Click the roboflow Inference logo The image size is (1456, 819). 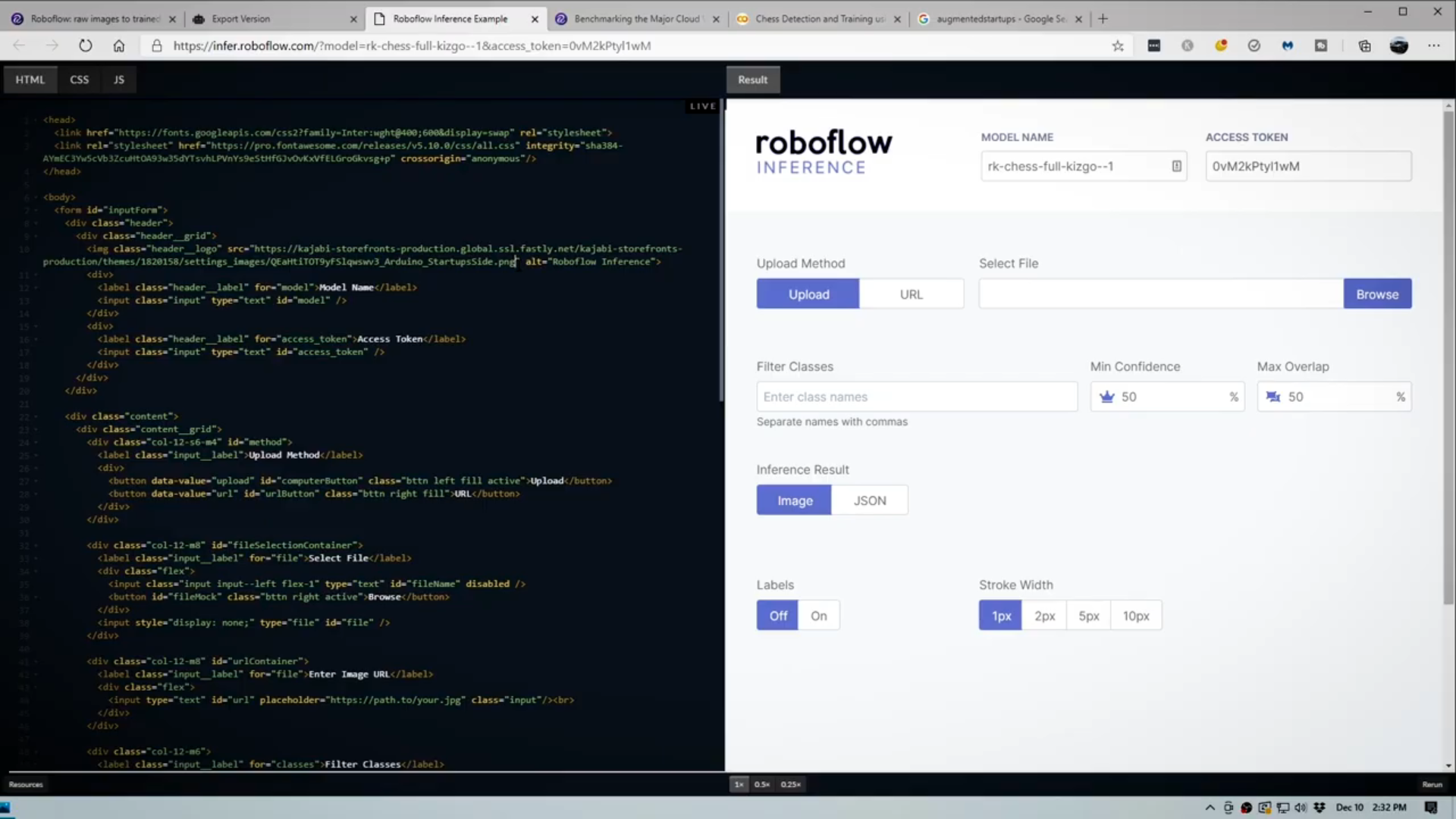tap(824, 152)
